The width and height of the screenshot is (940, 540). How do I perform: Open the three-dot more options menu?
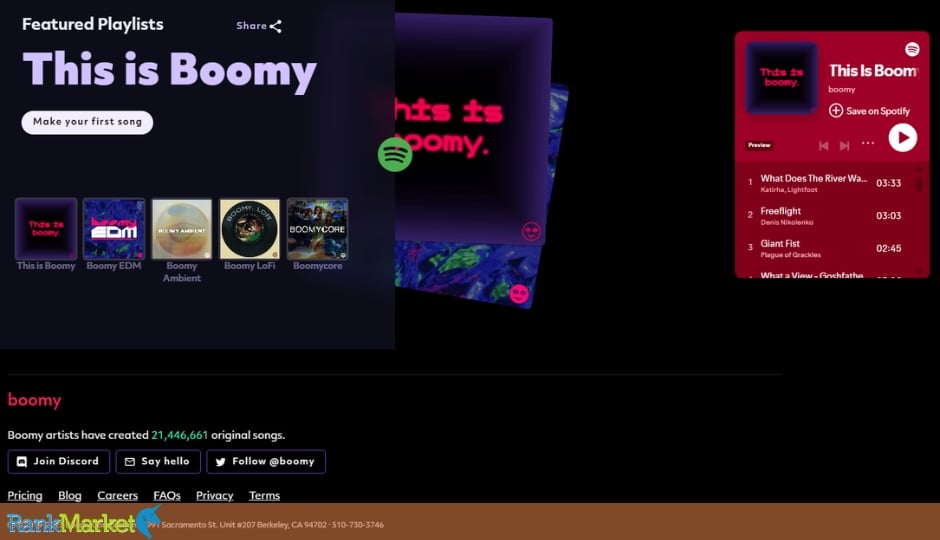868,143
